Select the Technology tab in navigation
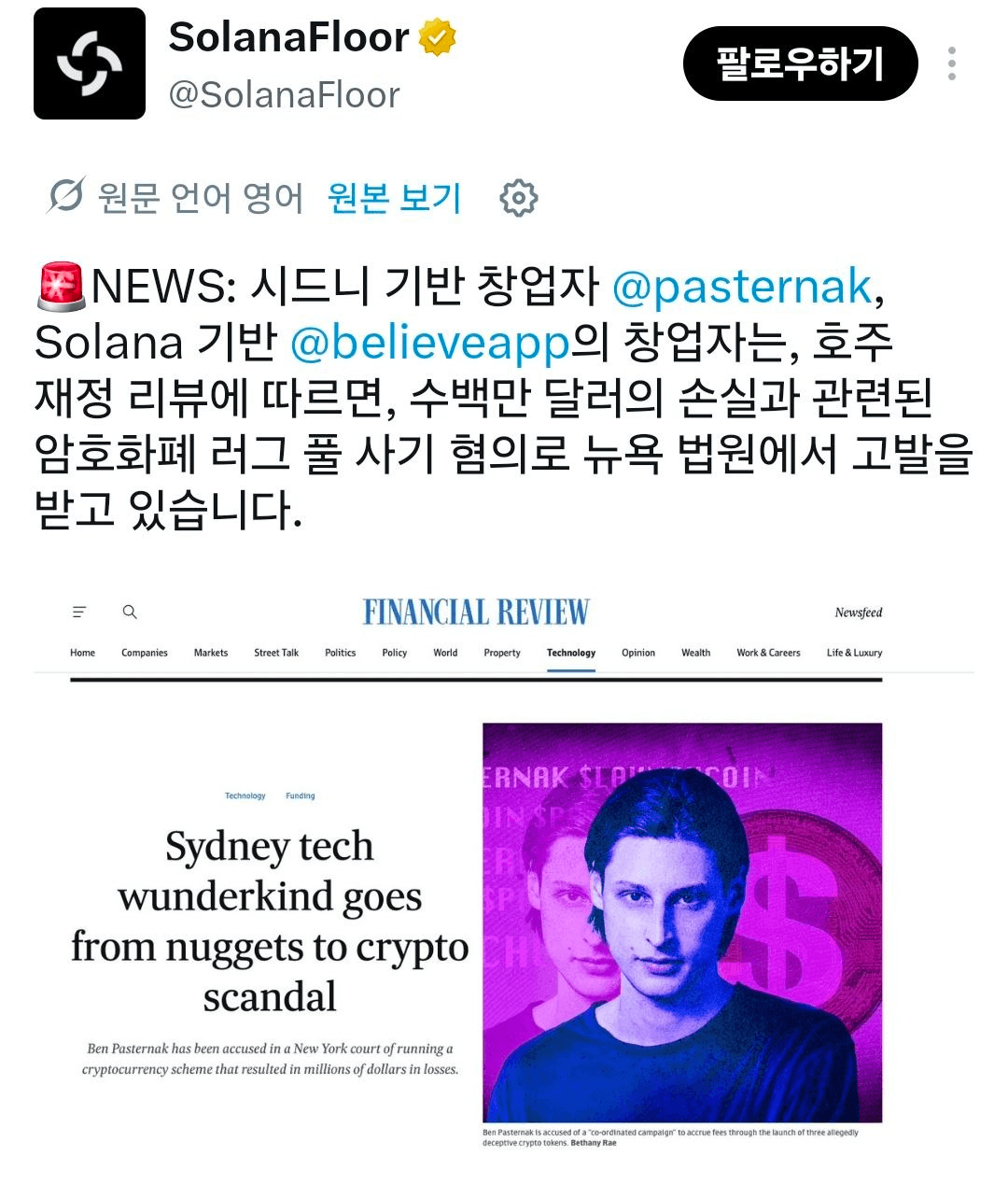The image size is (1008, 1183). pyautogui.click(x=571, y=653)
